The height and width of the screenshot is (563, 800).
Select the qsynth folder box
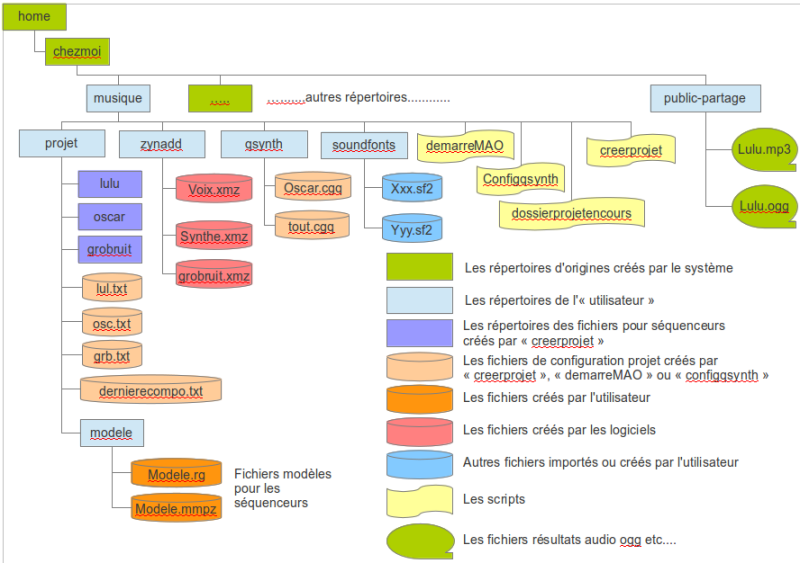pyautogui.click(x=264, y=144)
